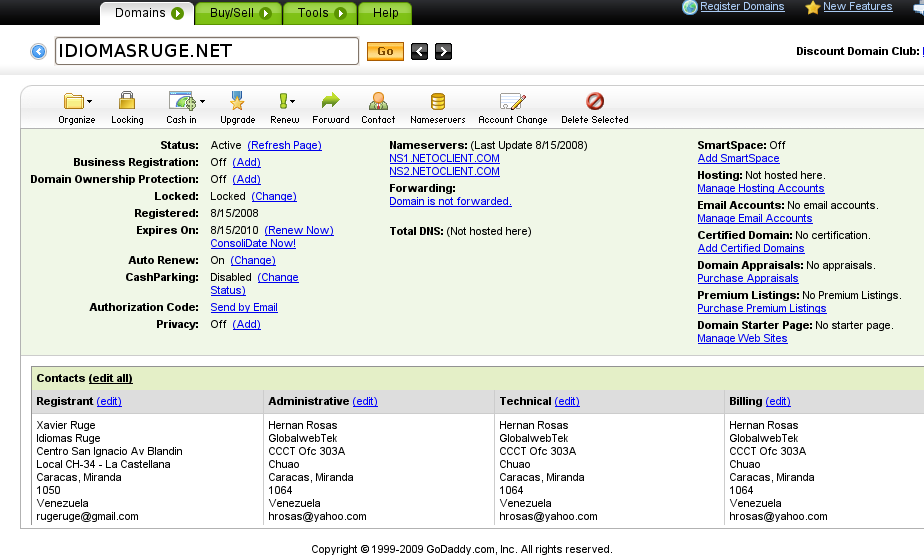This screenshot has height=556, width=924.
Task: Select registrant email rugeruge@gmail.com
Action: coord(87,517)
